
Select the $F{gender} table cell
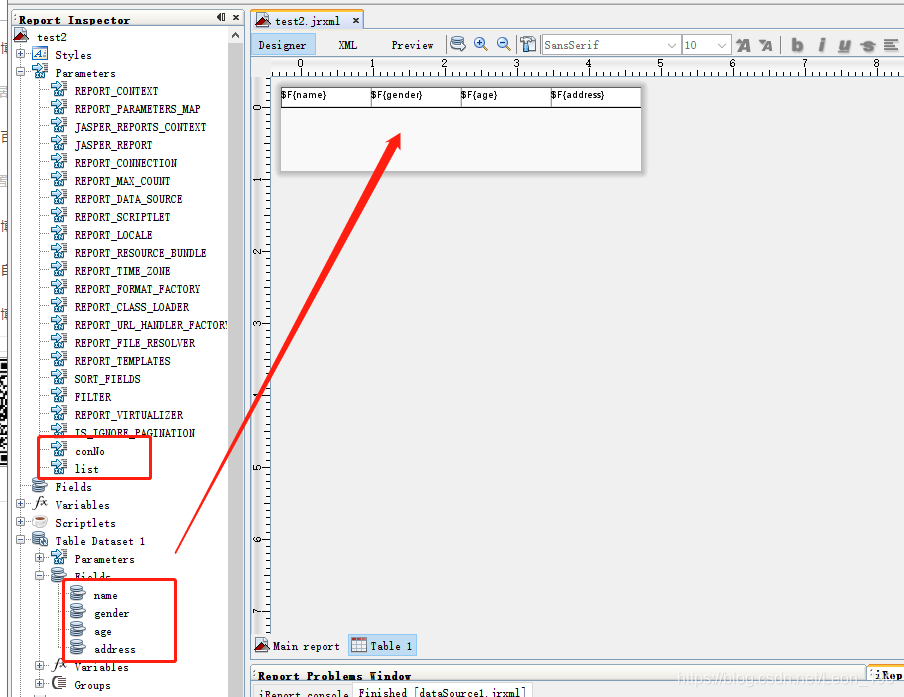coord(416,97)
